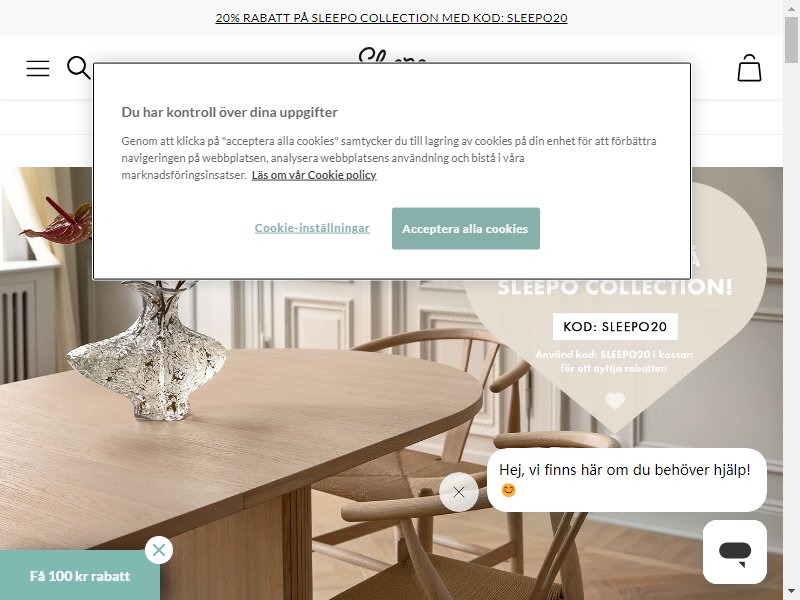Open the hamburger menu
The width and height of the screenshot is (800, 600).
(38, 68)
